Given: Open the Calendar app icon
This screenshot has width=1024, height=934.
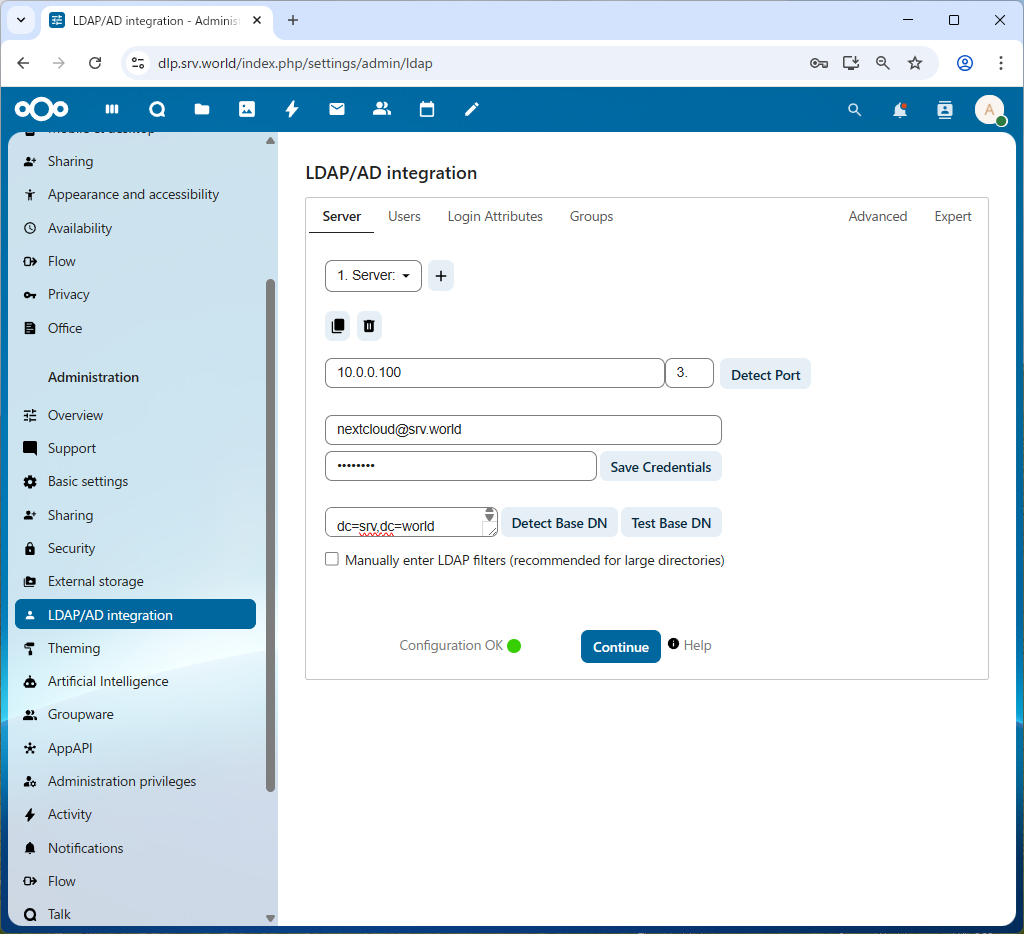Looking at the screenshot, I should pos(427,109).
